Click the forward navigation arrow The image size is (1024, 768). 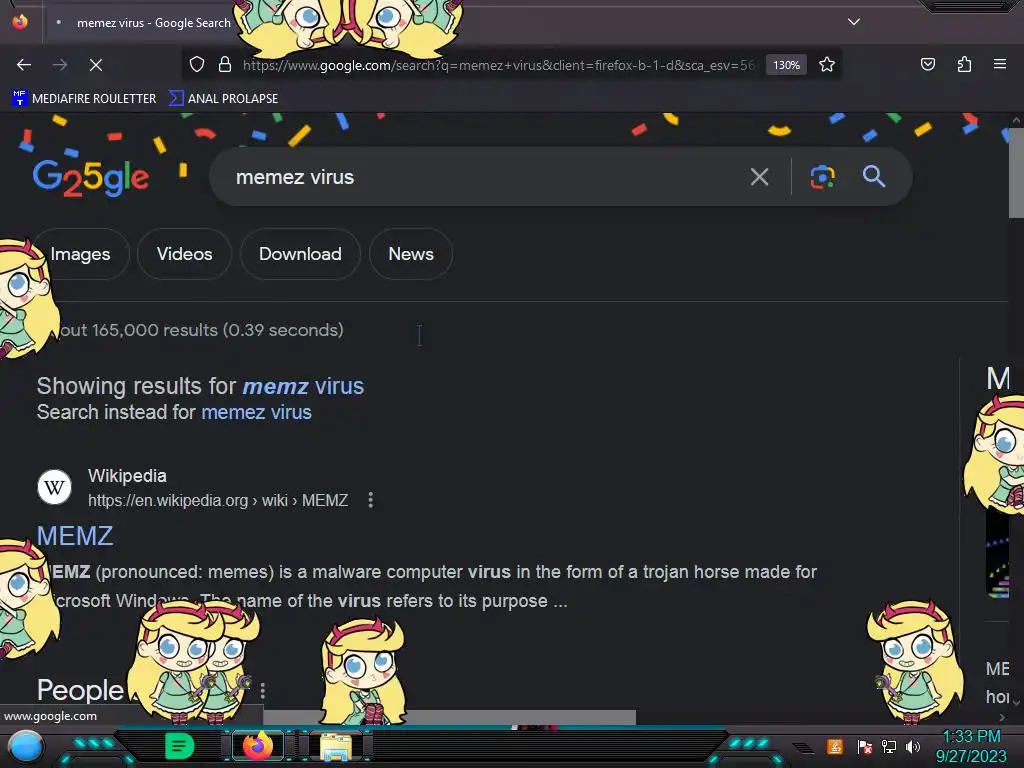click(x=60, y=65)
